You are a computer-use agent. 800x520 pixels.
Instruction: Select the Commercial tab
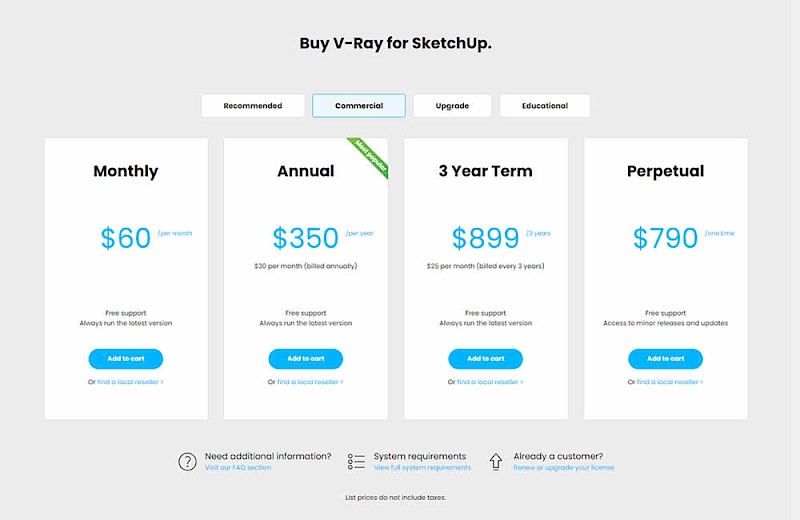tap(359, 106)
